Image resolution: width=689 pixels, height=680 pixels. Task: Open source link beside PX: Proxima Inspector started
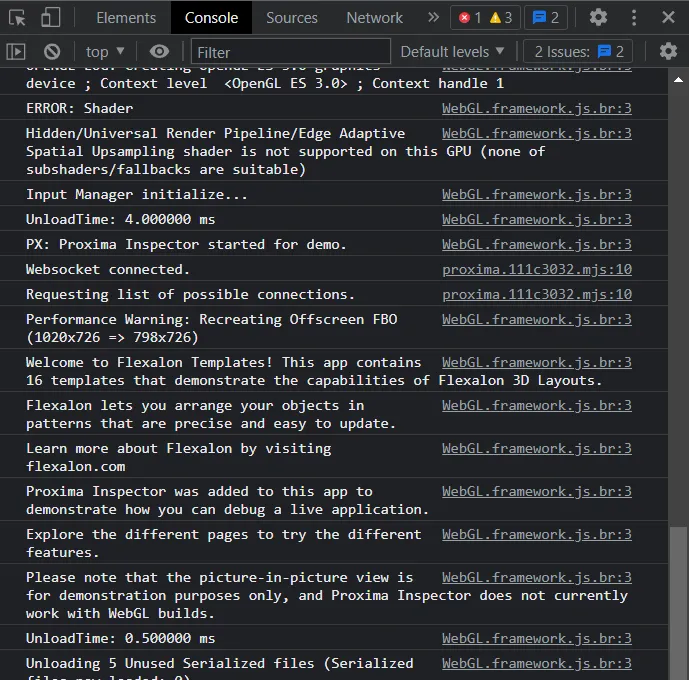[537, 244]
